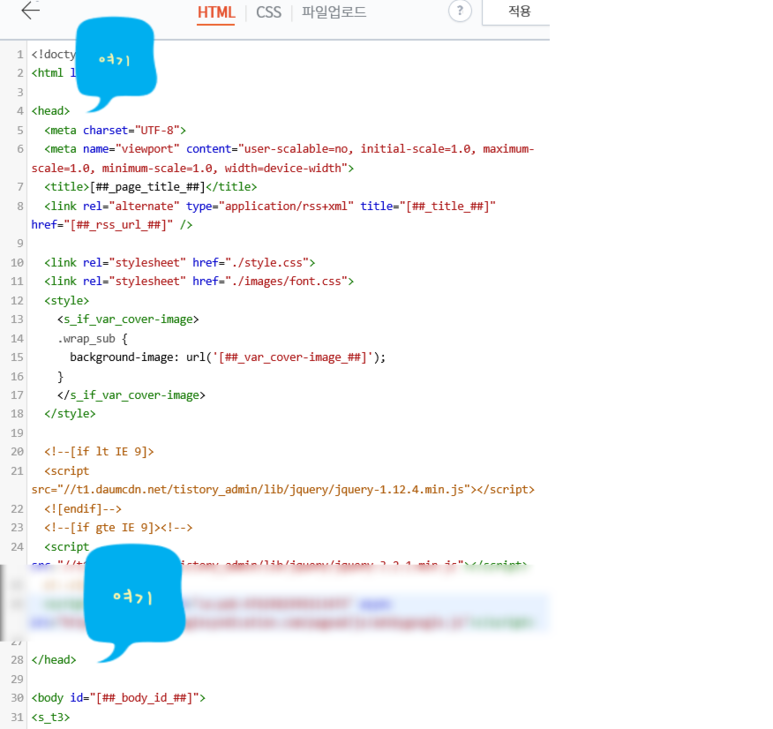The image size is (773, 729).
Task: Open the 파일업로드 tab
Action: click(334, 12)
